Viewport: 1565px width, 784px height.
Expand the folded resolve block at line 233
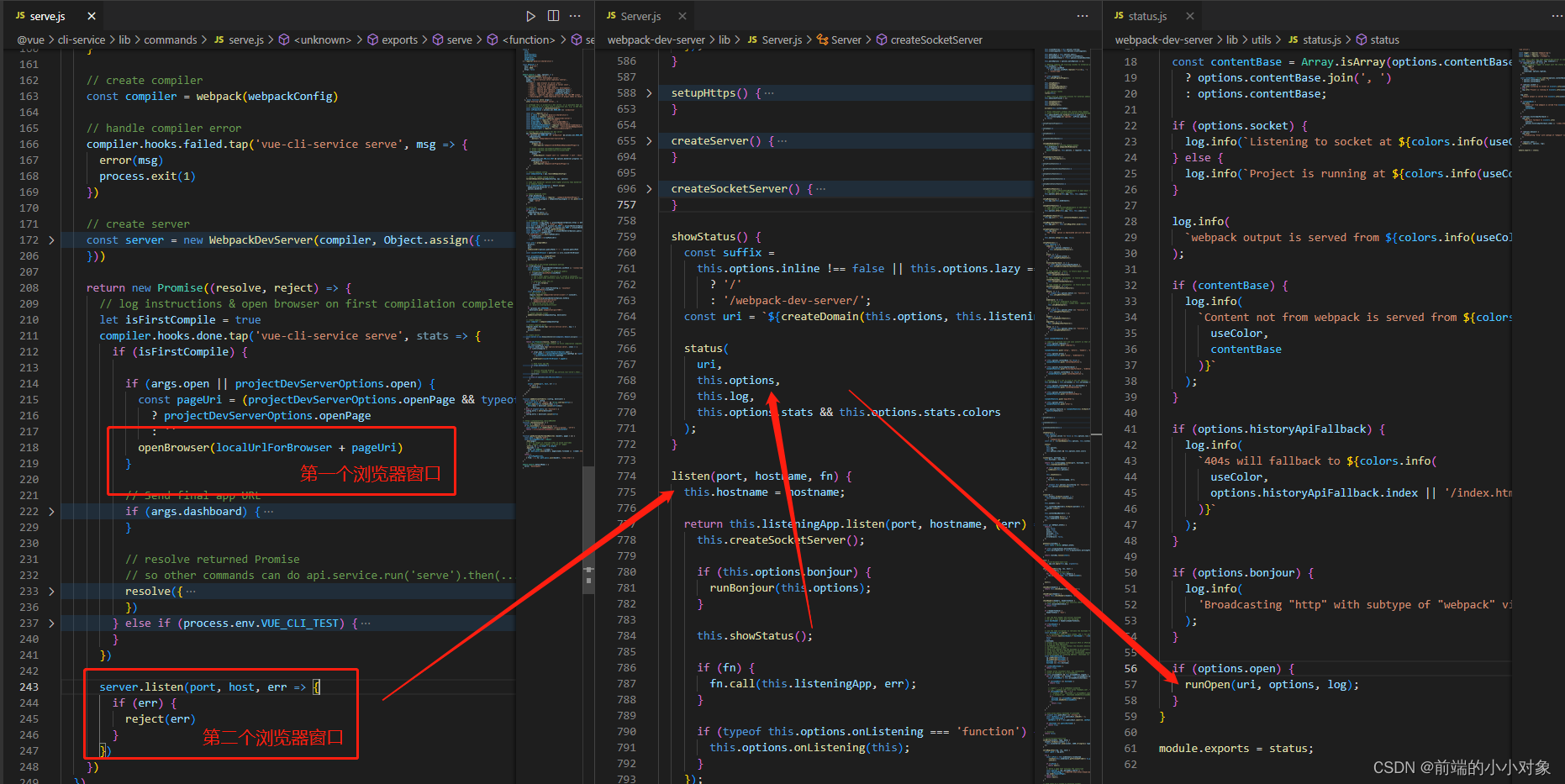point(51,591)
